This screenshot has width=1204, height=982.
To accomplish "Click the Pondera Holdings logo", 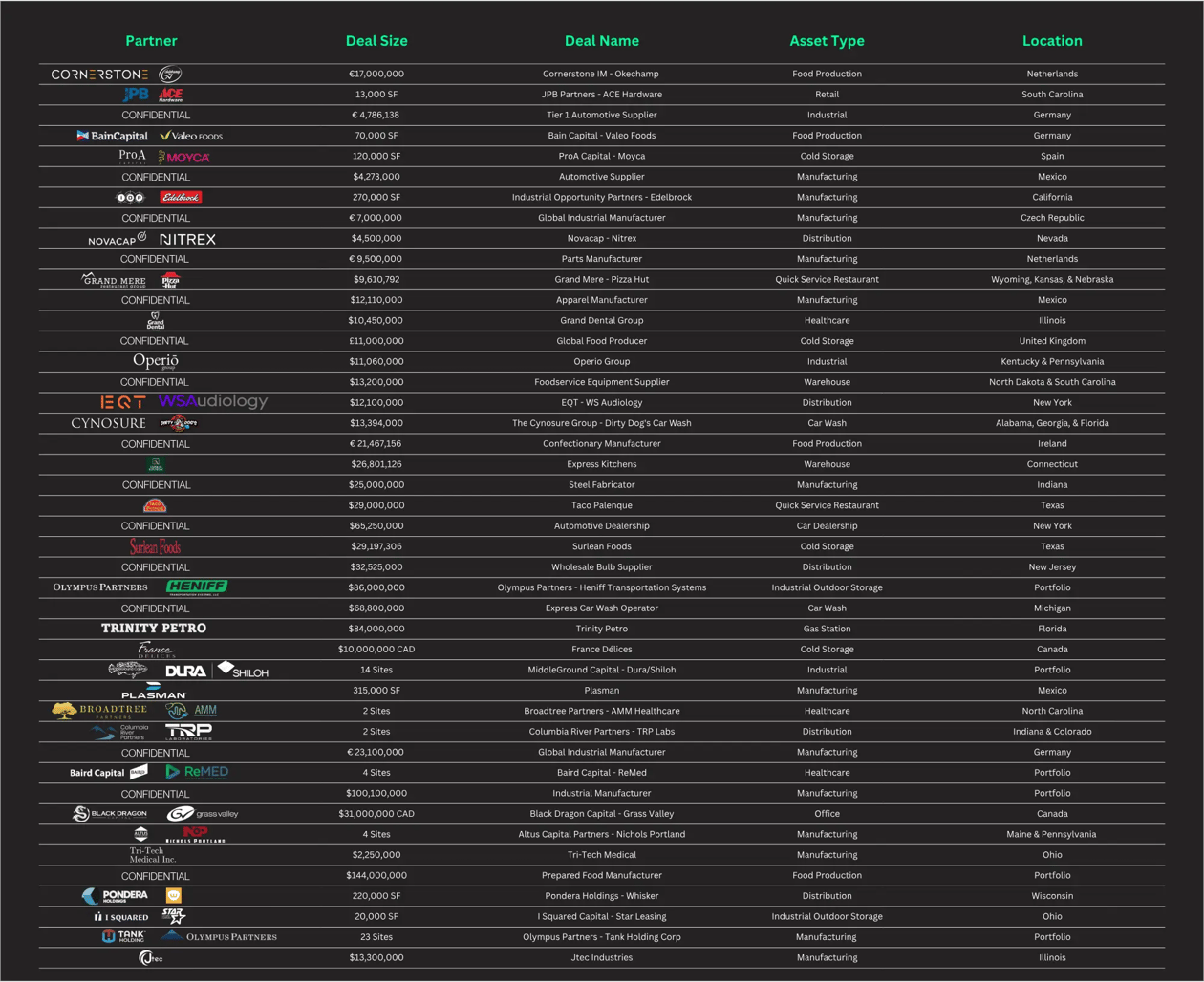I will [115, 896].
